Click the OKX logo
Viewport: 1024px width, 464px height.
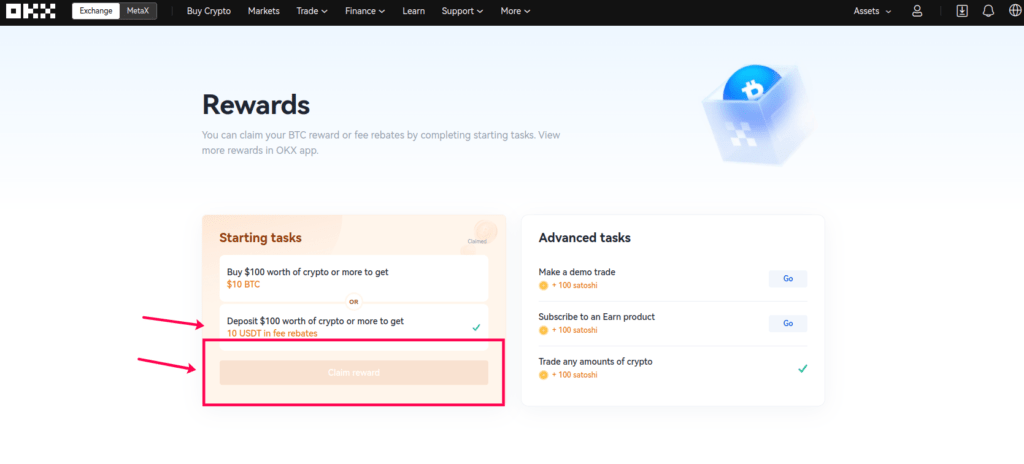coord(31,11)
